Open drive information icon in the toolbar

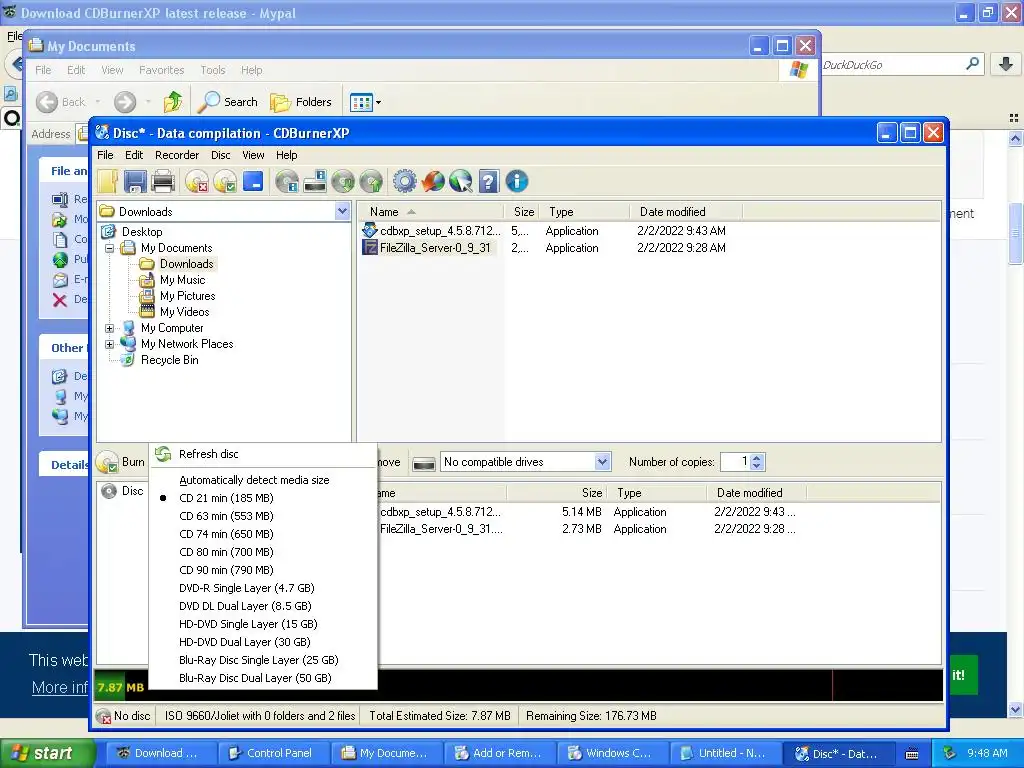[x=315, y=182]
